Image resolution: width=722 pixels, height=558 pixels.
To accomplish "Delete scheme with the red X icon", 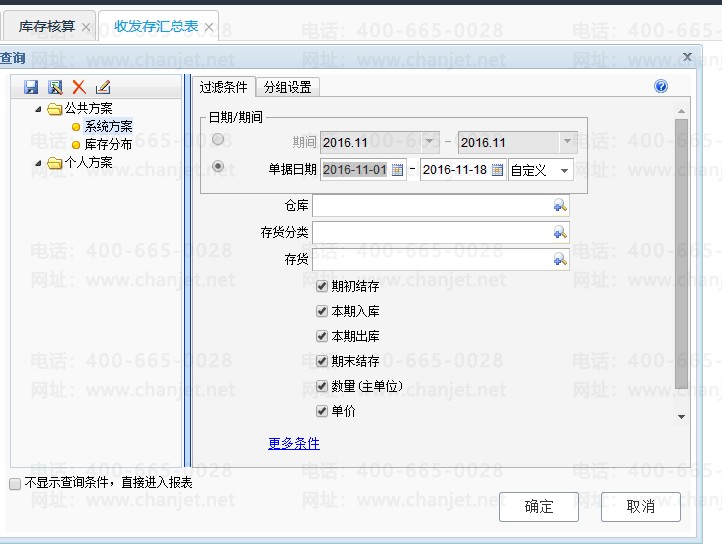I will [79, 87].
